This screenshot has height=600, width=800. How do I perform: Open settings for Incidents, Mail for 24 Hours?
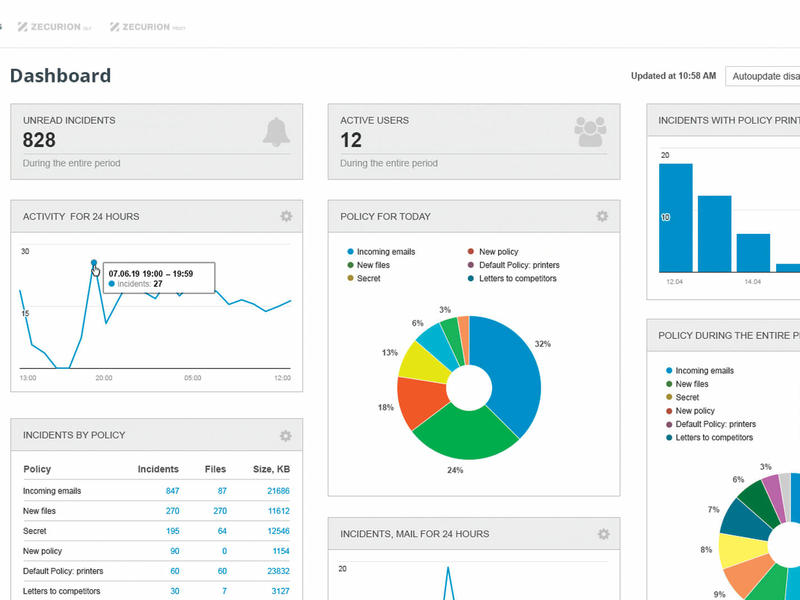tap(602, 534)
